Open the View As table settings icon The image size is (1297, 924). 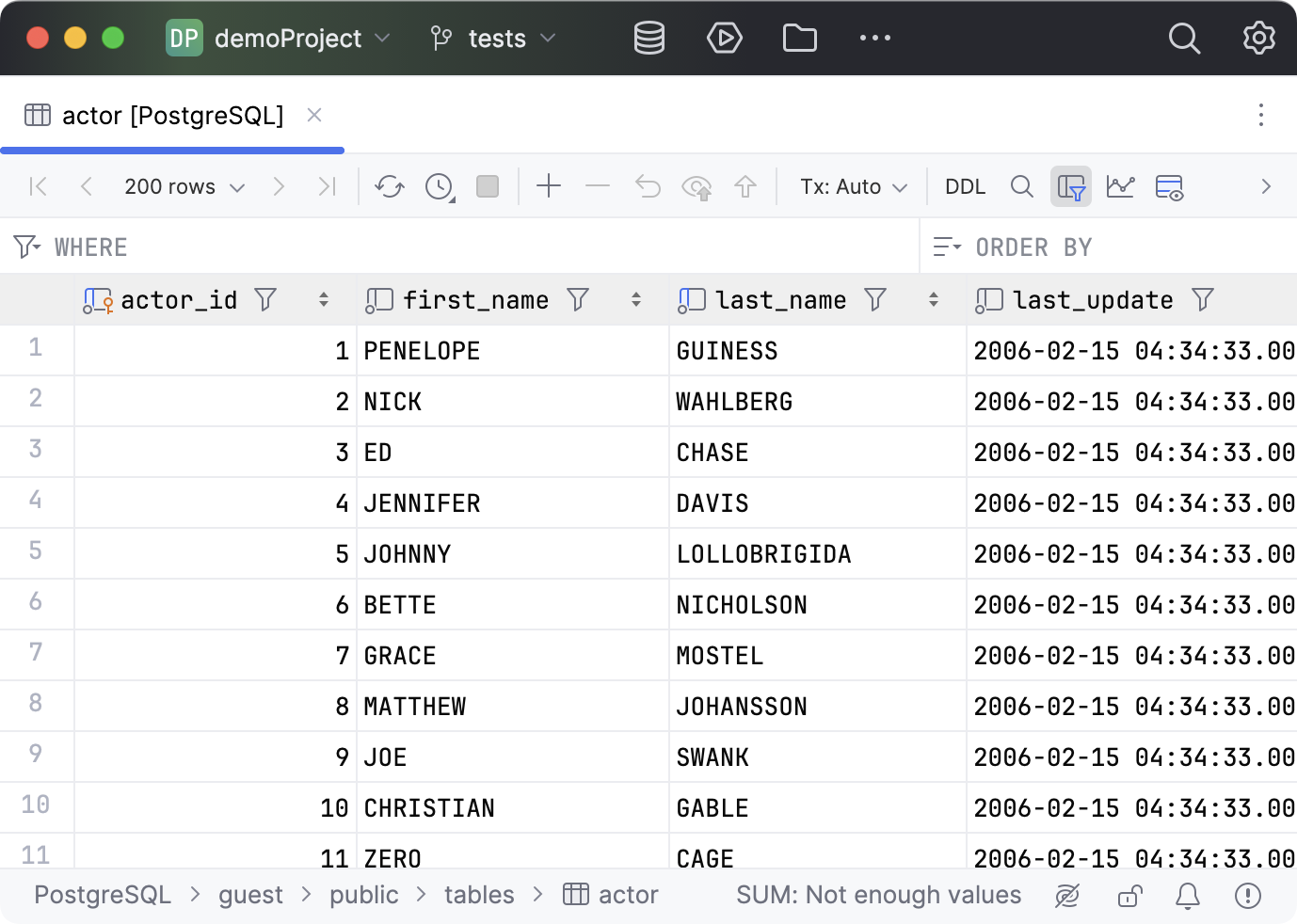[x=1169, y=186]
